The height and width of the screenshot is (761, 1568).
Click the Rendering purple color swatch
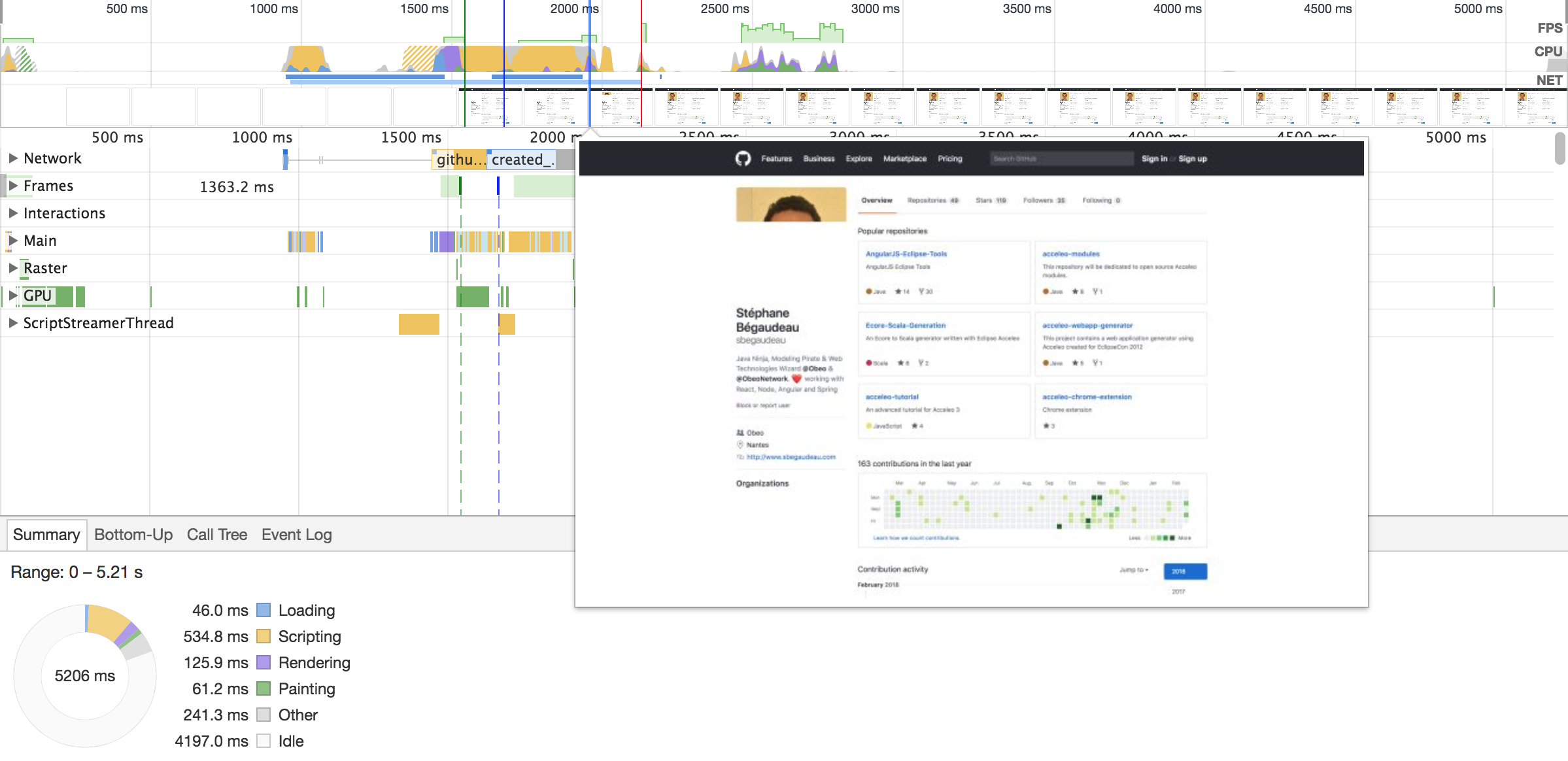(x=264, y=663)
